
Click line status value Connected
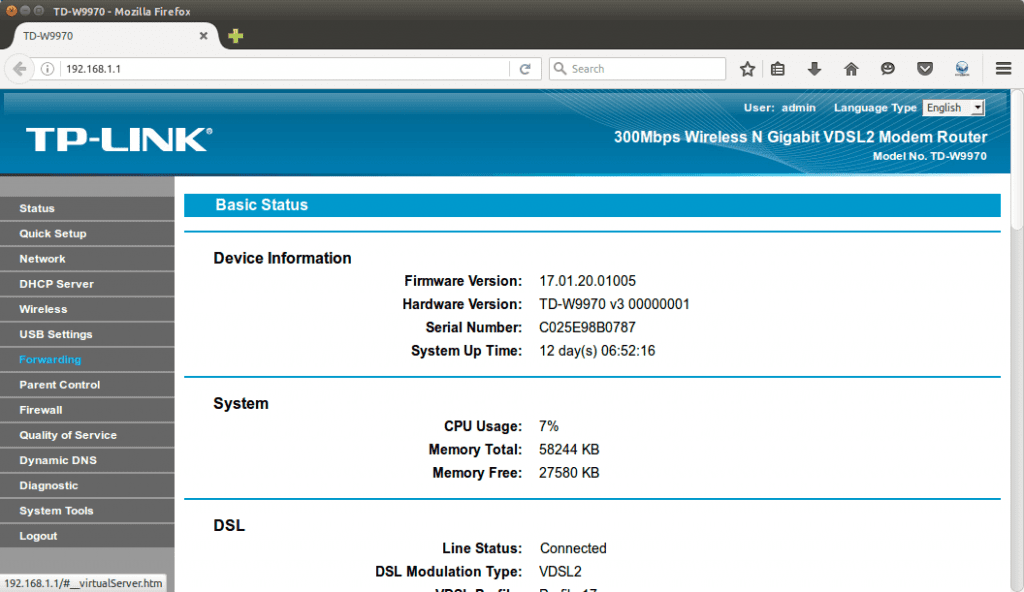573,548
